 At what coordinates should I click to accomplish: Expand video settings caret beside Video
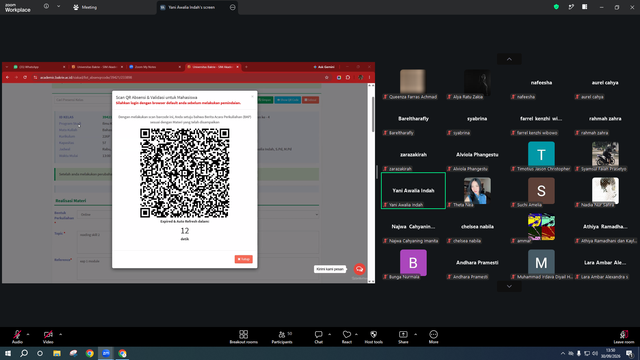click(60, 334)
